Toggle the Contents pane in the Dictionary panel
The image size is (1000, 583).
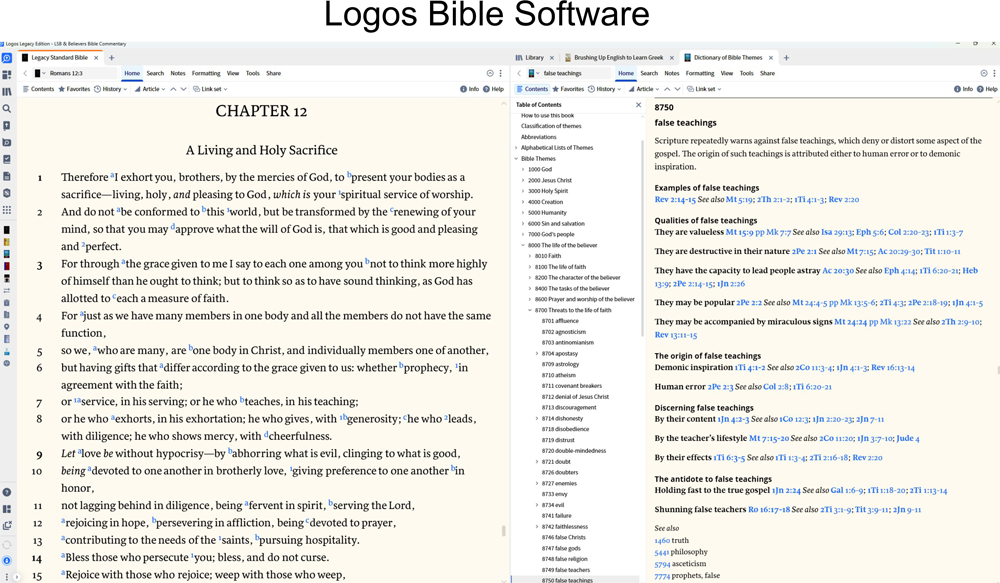[533, 89]
